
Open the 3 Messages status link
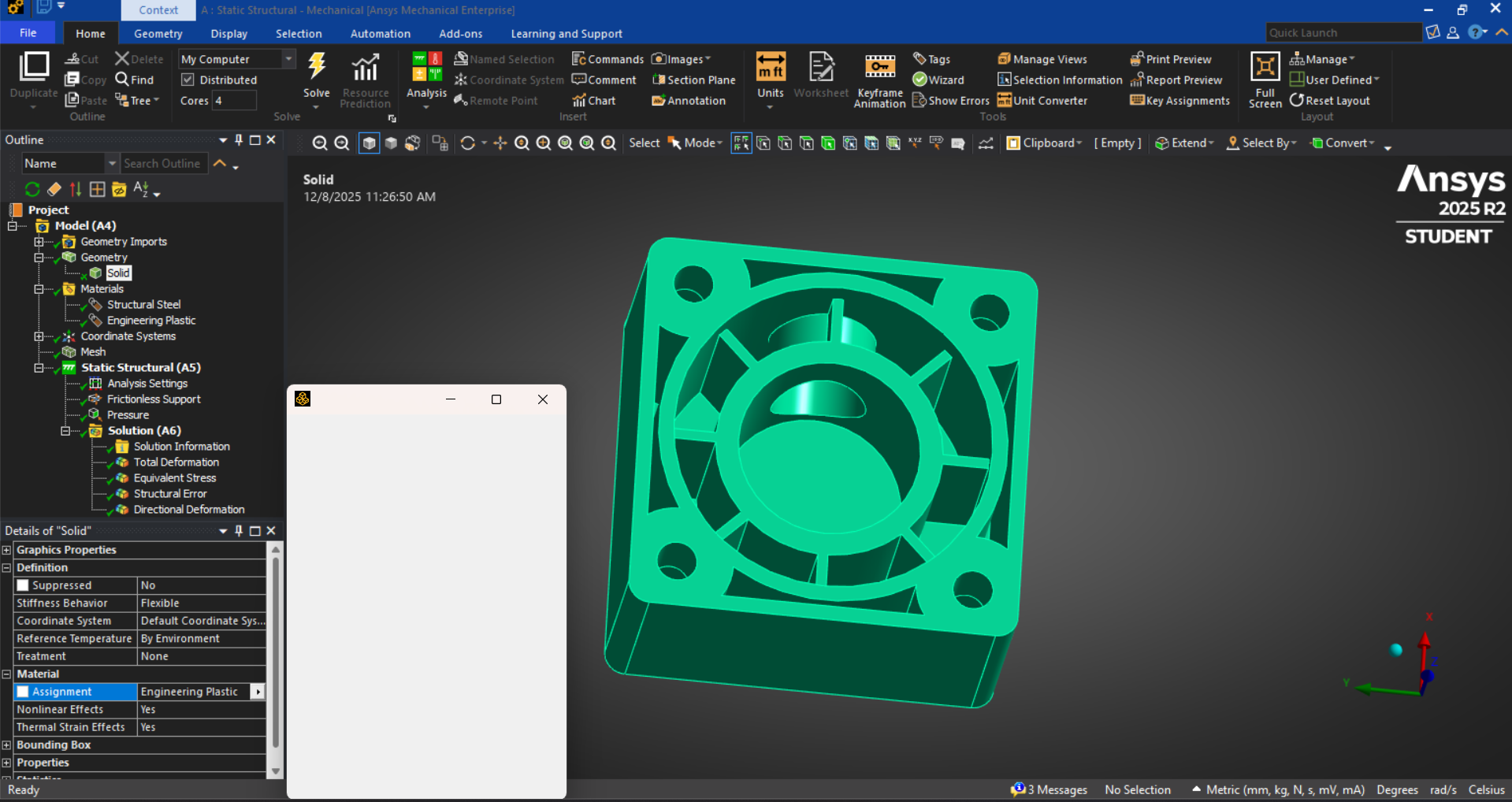(1049, 789)
